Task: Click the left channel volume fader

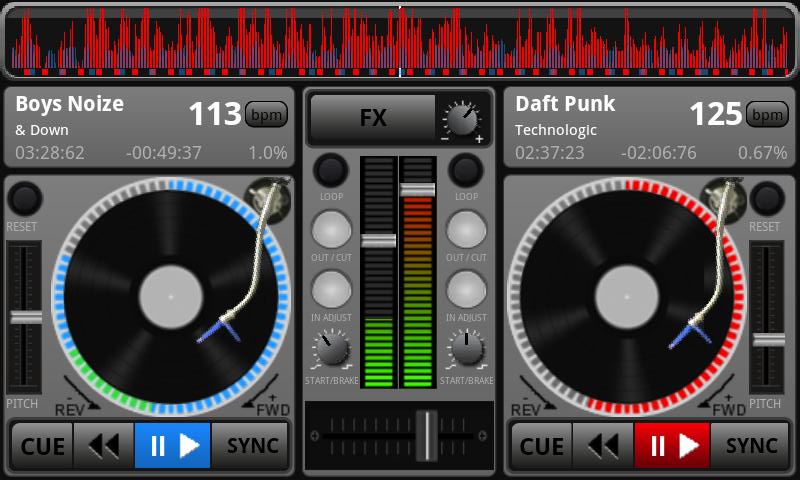Action: (x=379, y=241)
